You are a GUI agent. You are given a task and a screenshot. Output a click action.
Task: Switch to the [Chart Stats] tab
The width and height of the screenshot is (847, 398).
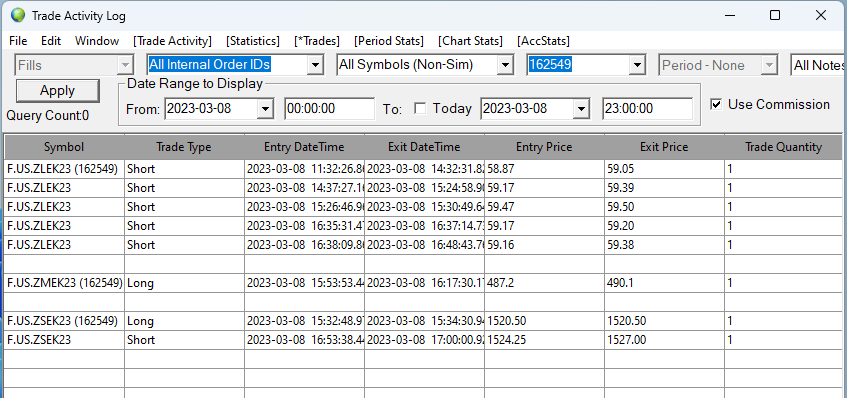pyautogui.click(x=470, y=41)
